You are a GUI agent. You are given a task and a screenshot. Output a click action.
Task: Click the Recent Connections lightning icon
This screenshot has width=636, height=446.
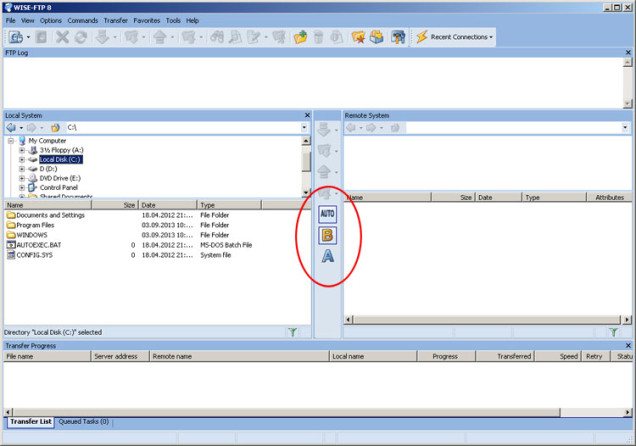[421, 37]
